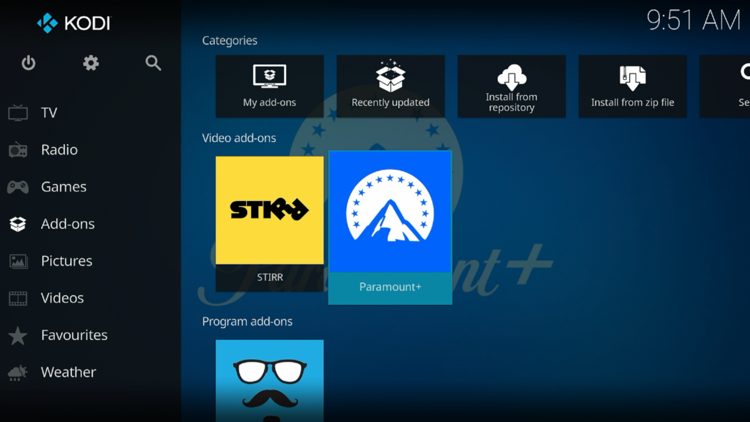Go to the Games section
The width and height of the screenshot is (750, 422).
pos(64,187)
